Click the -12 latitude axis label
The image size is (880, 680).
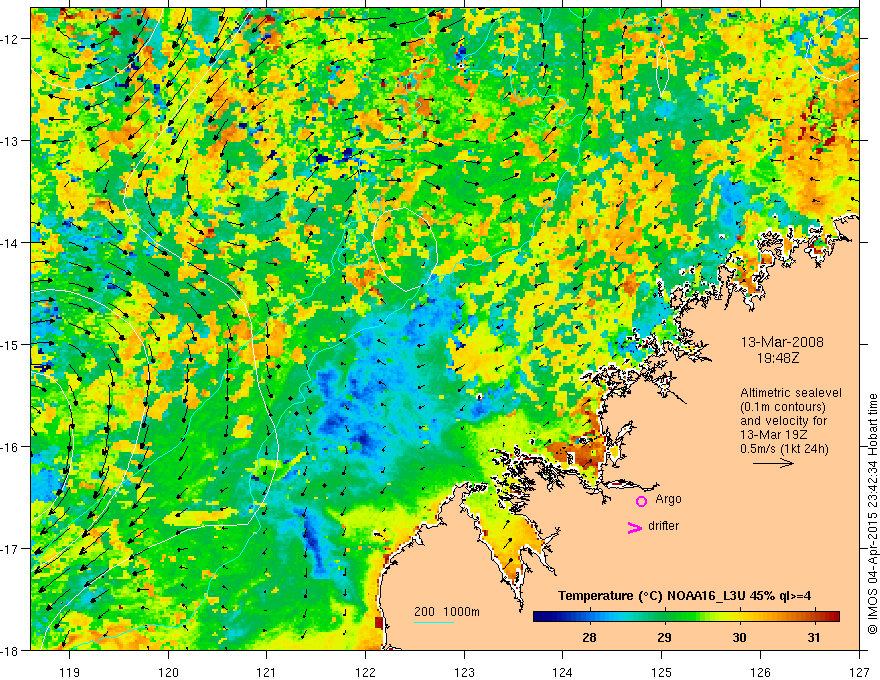point(10,39)
